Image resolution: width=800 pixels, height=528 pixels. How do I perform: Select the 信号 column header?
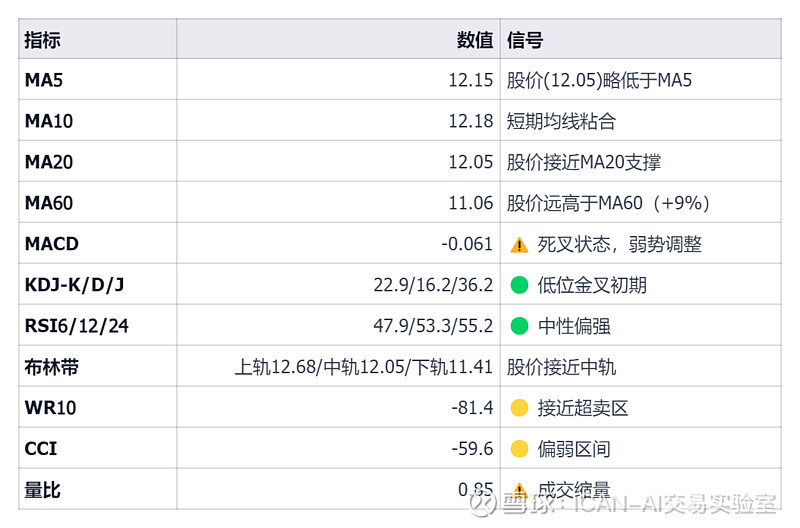click(525, 40)
